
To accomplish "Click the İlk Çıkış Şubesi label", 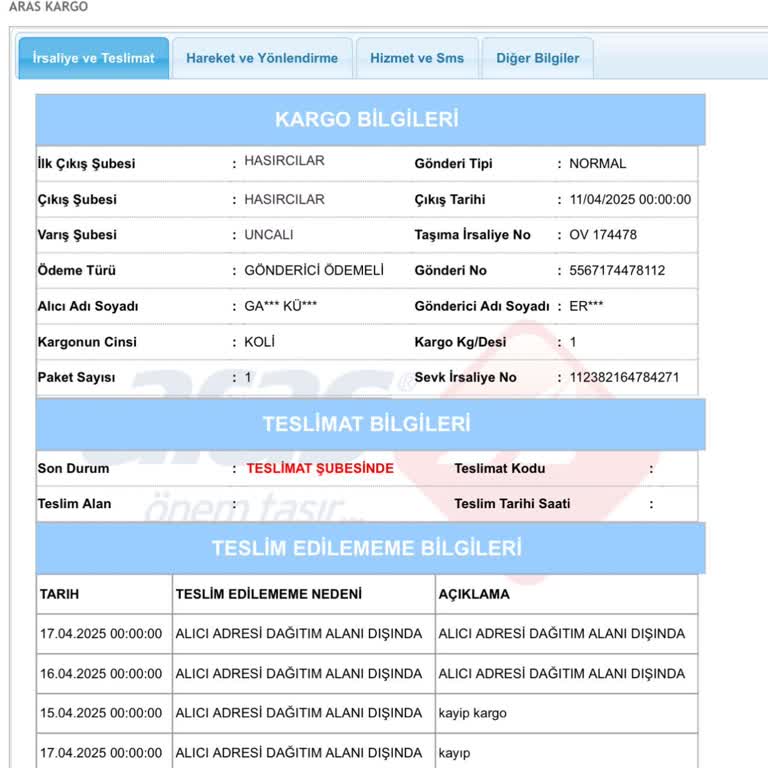I will pyautogui.click(x=86, y=164).
